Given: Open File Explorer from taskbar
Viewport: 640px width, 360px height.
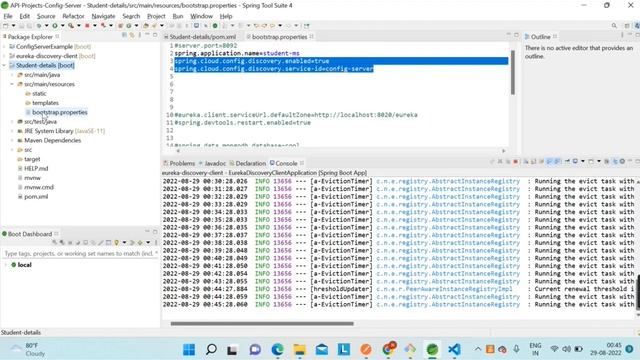Looking at the screenshot, I should 300,349.
